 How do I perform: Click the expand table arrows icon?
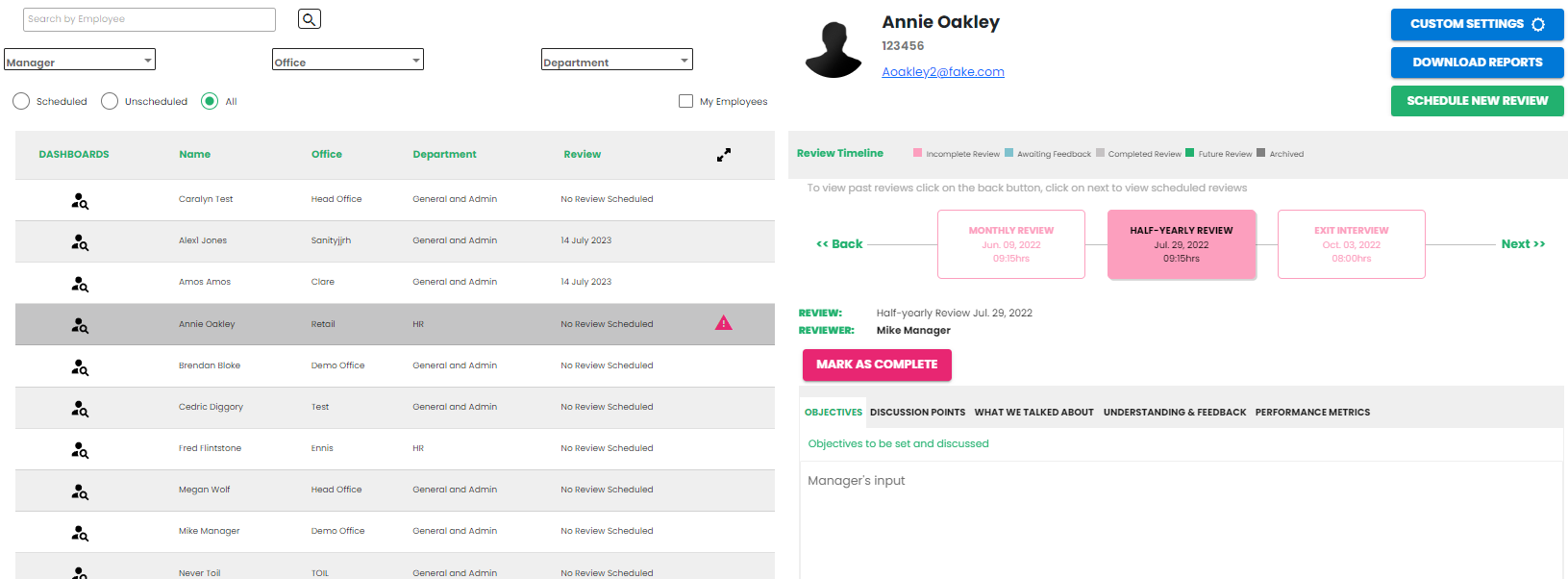(724, 155)
